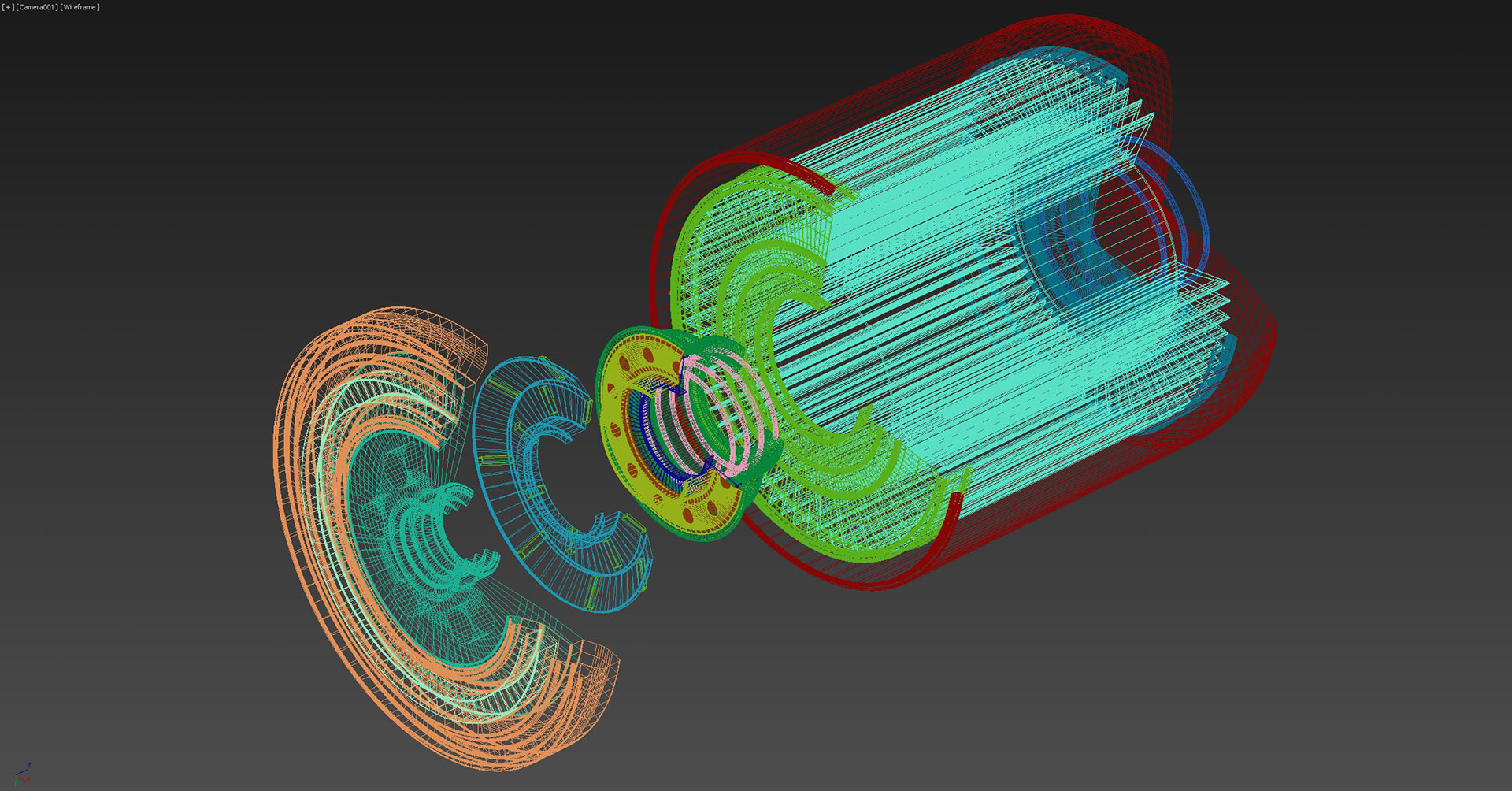Click empty viewport background to deselect all

(236, 158)
